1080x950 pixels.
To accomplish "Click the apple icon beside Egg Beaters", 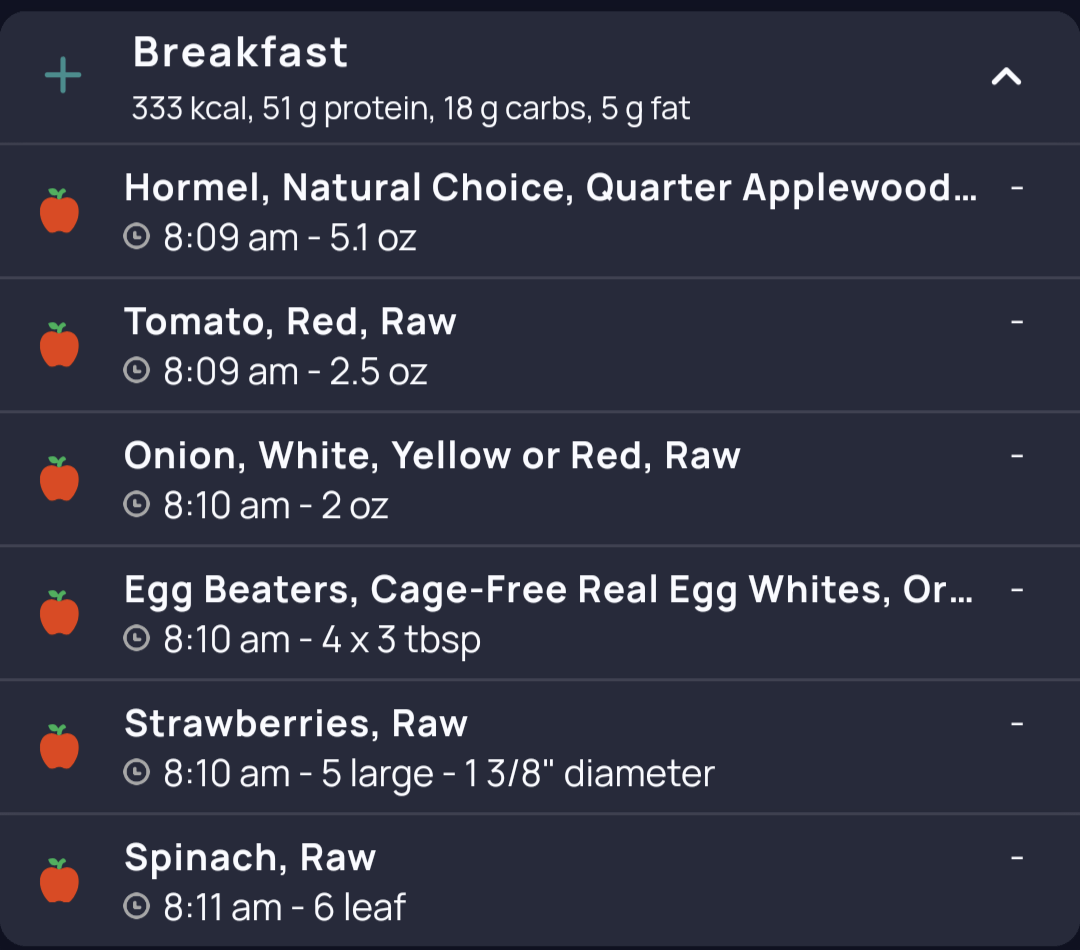I will [x=59, y=612].
